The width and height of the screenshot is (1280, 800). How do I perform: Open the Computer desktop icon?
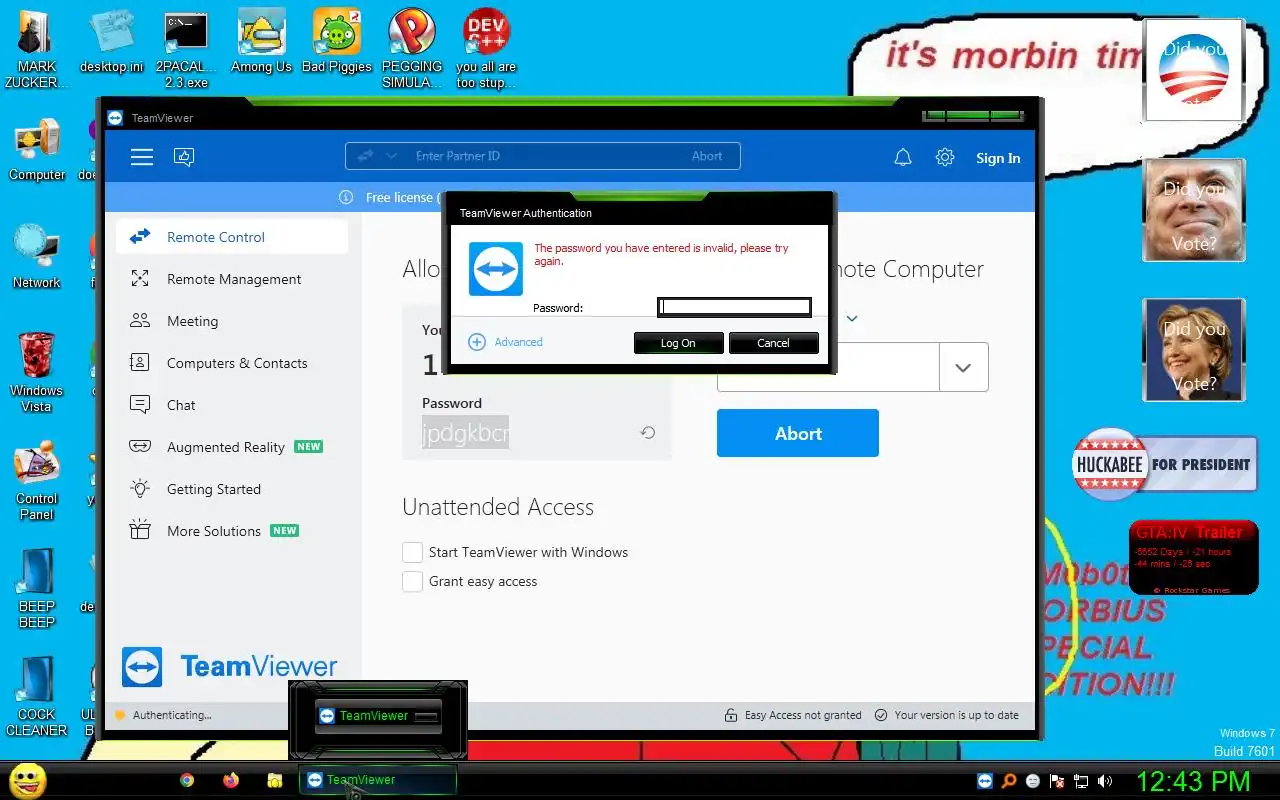pyautogui.click(x=37, y=150)
